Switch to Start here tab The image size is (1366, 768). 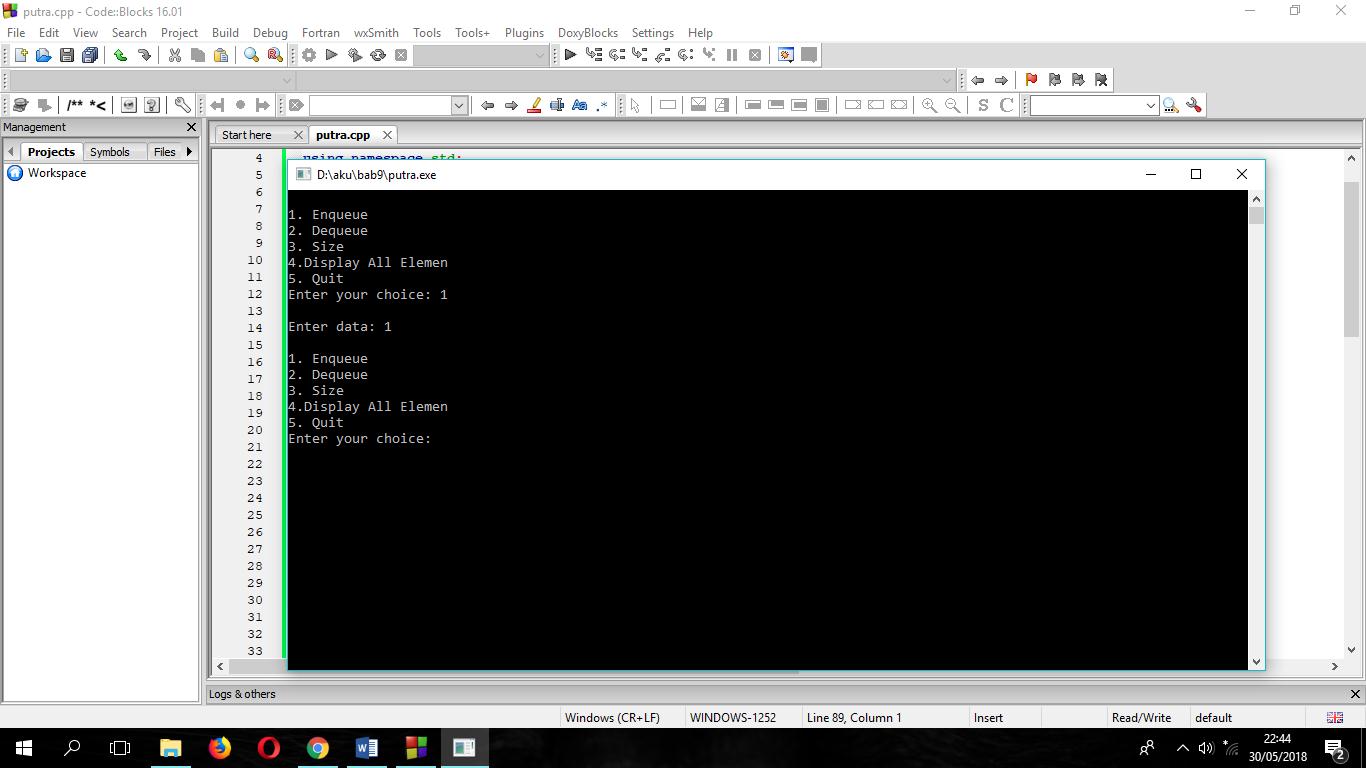click(247, 135)
